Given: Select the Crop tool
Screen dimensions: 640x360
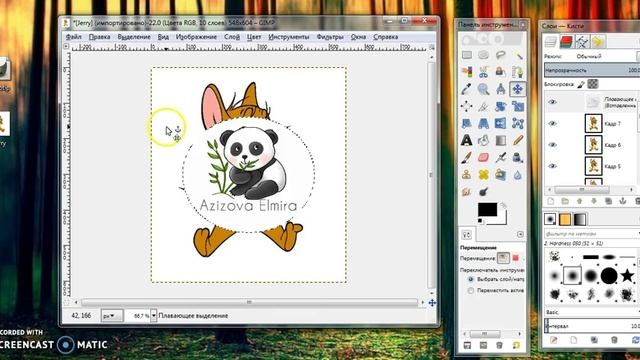Looking at the screenshot, I should tap(484, 107).
